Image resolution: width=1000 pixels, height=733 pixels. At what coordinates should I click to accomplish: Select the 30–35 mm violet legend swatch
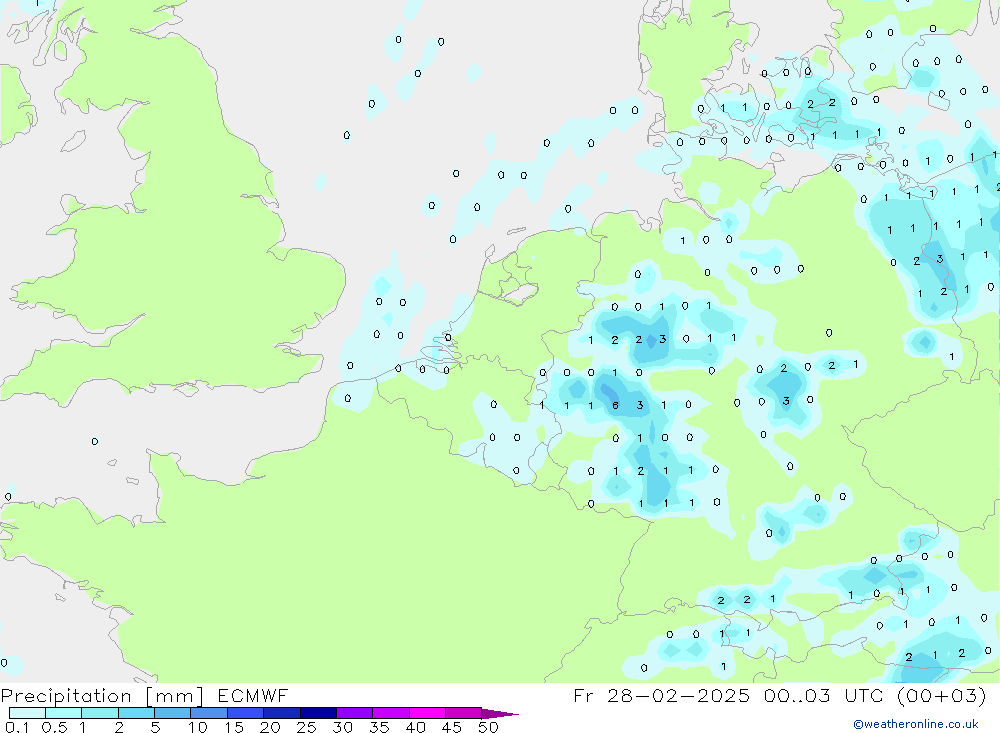tap(354, 713)
